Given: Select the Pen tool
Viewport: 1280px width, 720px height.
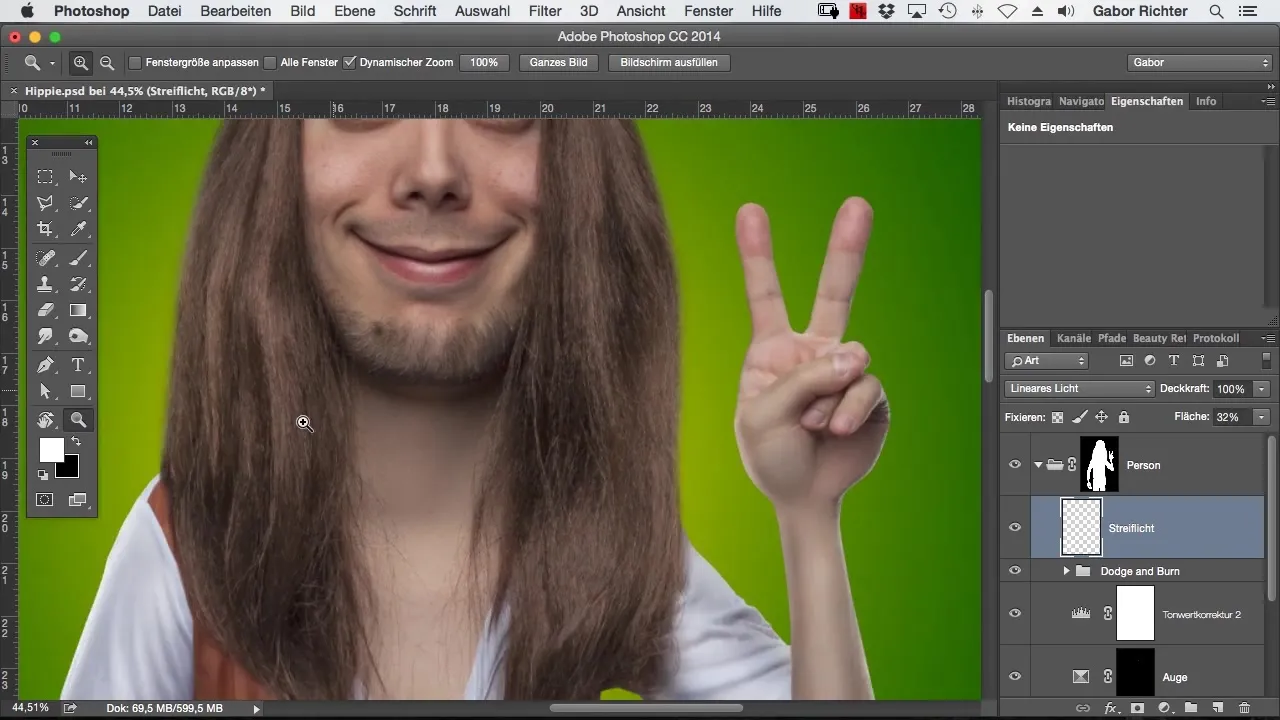Looking at the screenshot, I should (46, 365).
